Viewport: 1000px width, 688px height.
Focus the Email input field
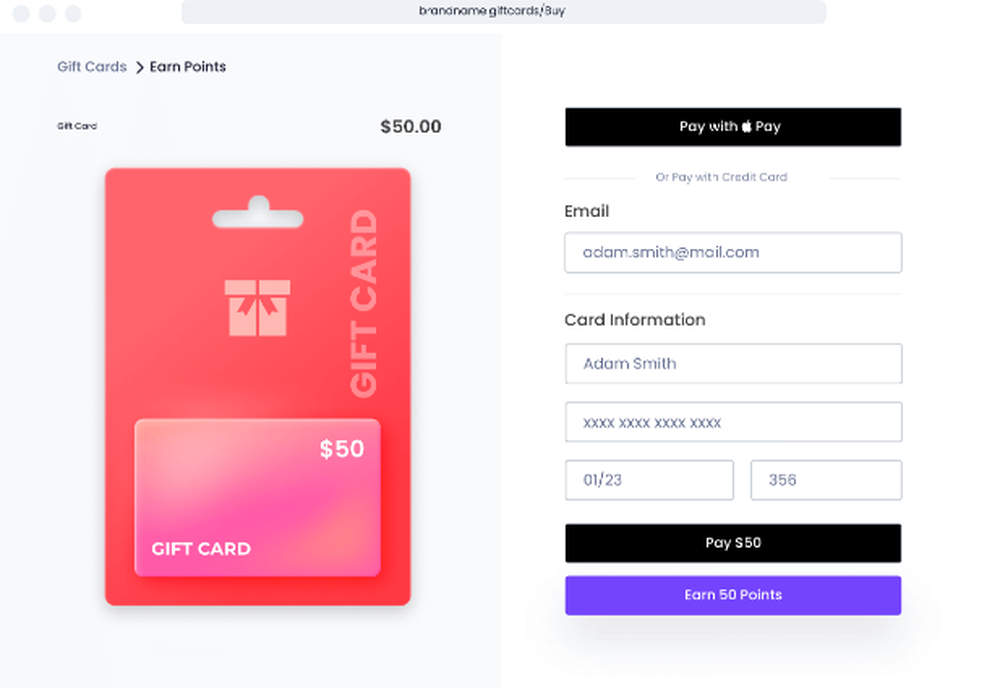tap(733, 253)
